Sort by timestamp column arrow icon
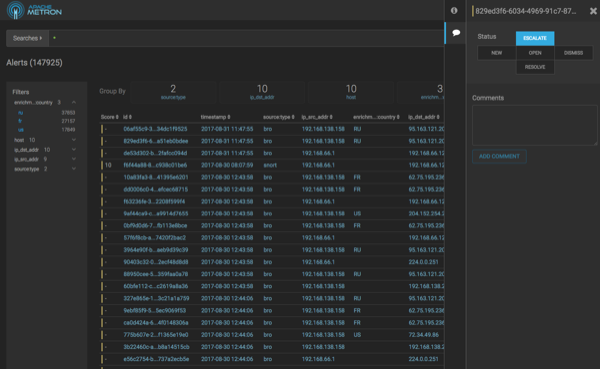This screenshot has width=600, height=369. 229,117
